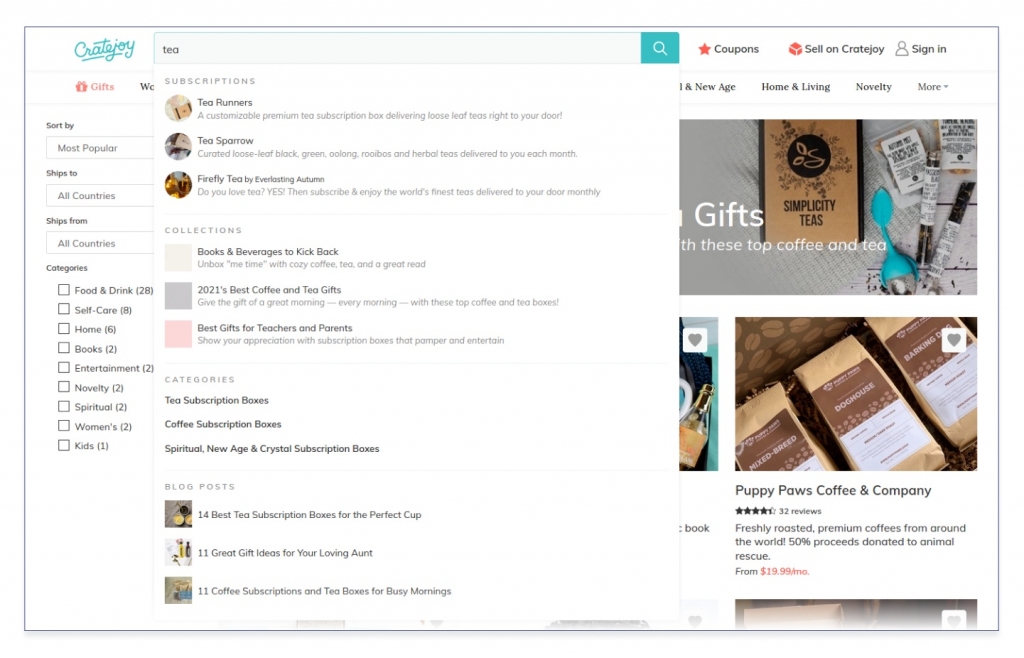Check the Books (2) category
Image resolution: width=1024 pixels, height=658 pixels.
click(63, 348)
